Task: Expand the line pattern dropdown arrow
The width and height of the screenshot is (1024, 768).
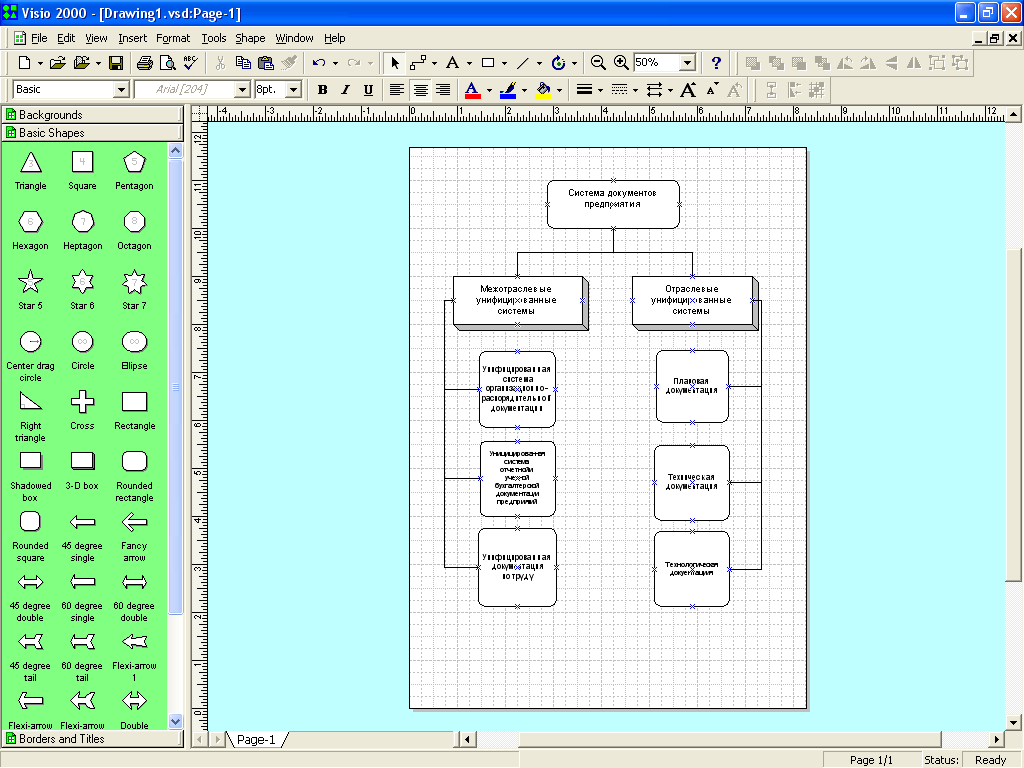Action: coord(635,90)
